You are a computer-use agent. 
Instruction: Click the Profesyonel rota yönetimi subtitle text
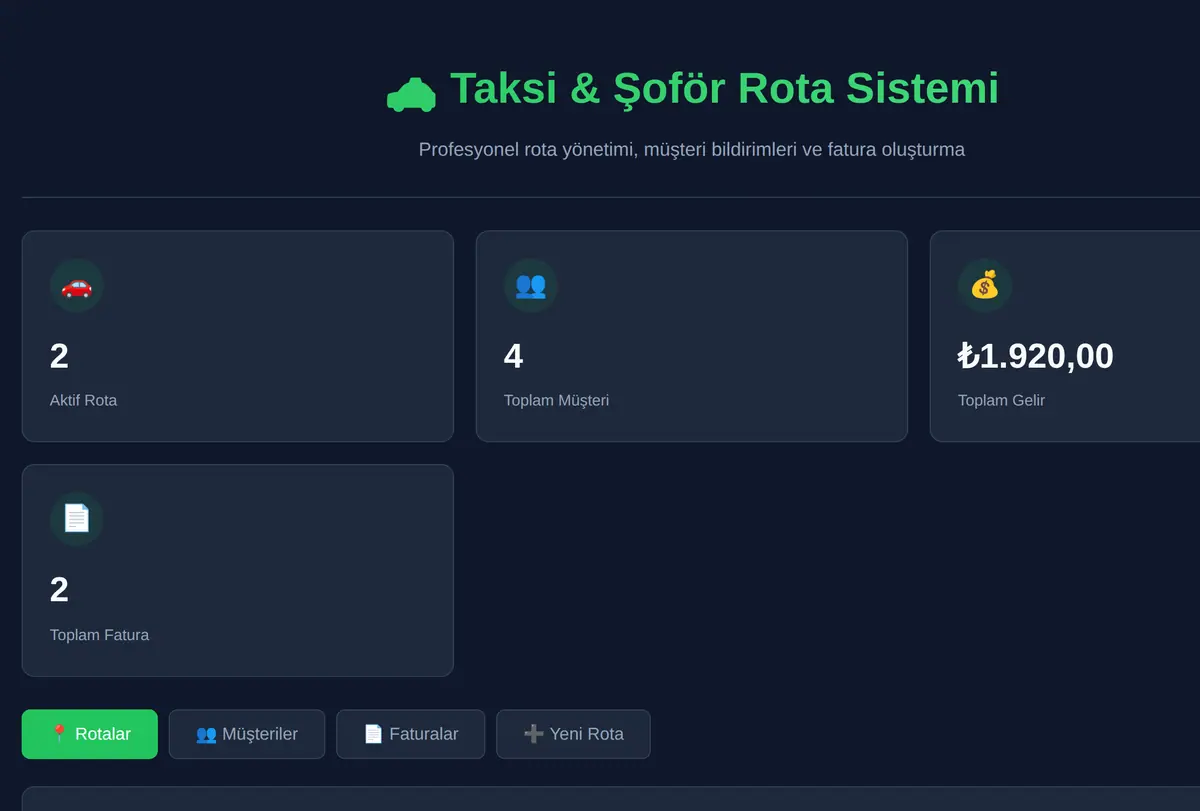coord(692,150)
